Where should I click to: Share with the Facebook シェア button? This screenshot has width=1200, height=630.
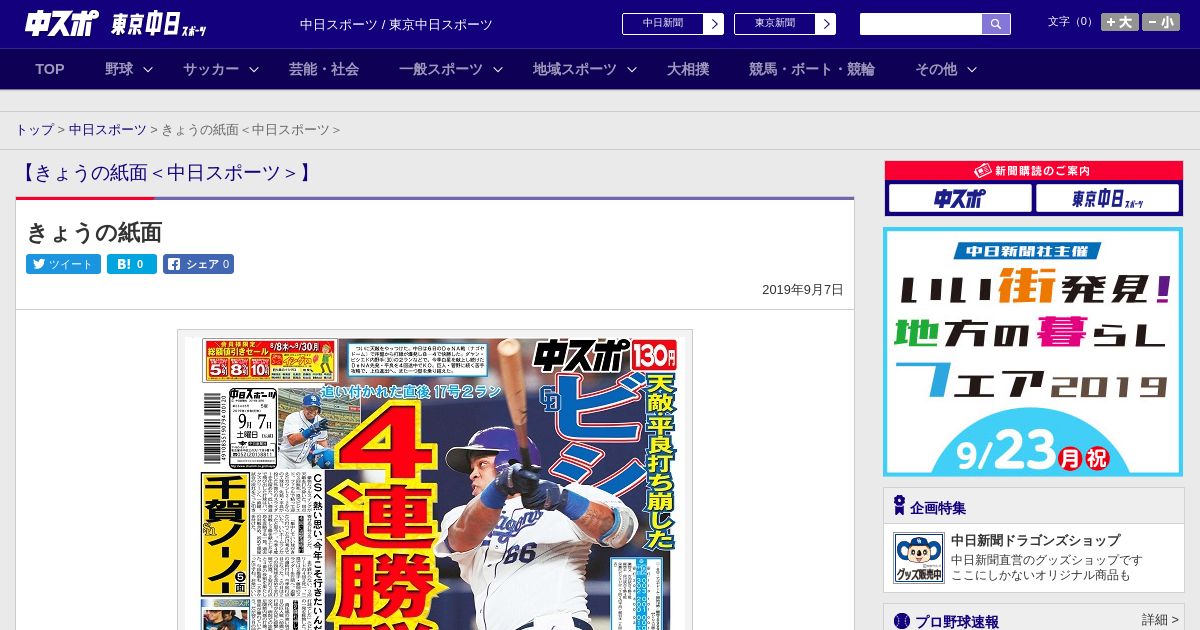point(198,264)
